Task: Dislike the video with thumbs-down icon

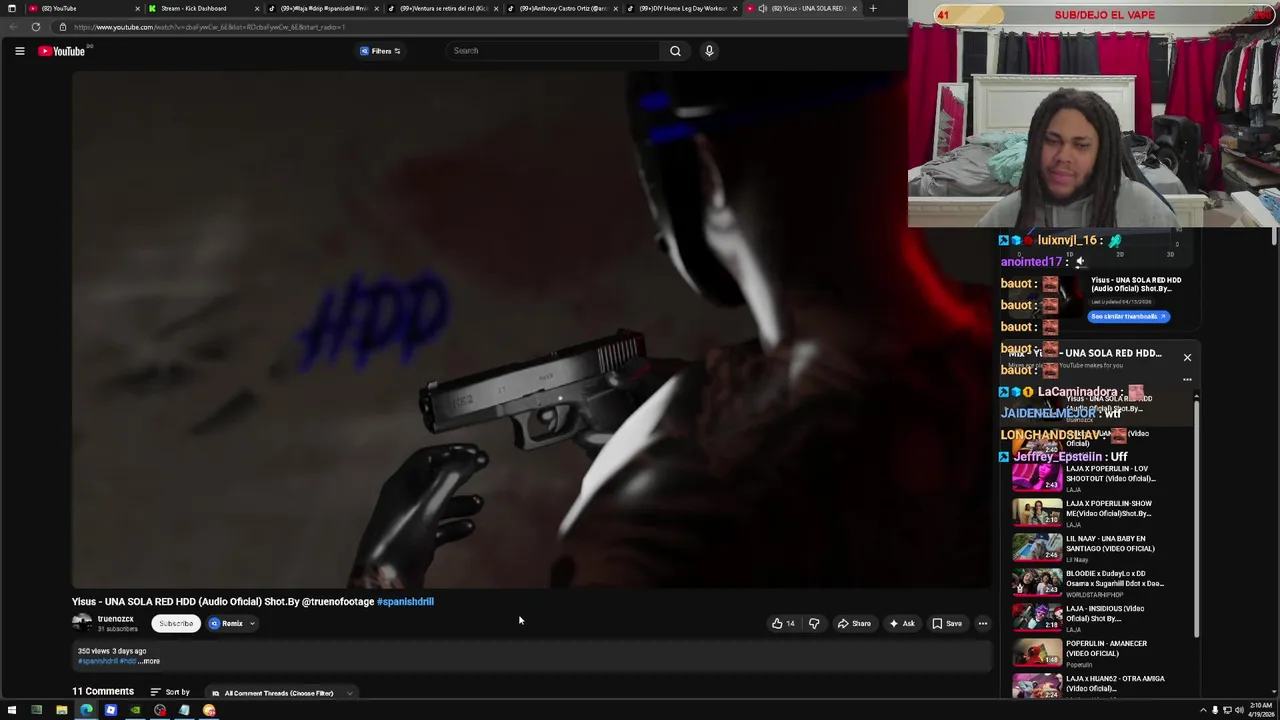Action: 814,624
